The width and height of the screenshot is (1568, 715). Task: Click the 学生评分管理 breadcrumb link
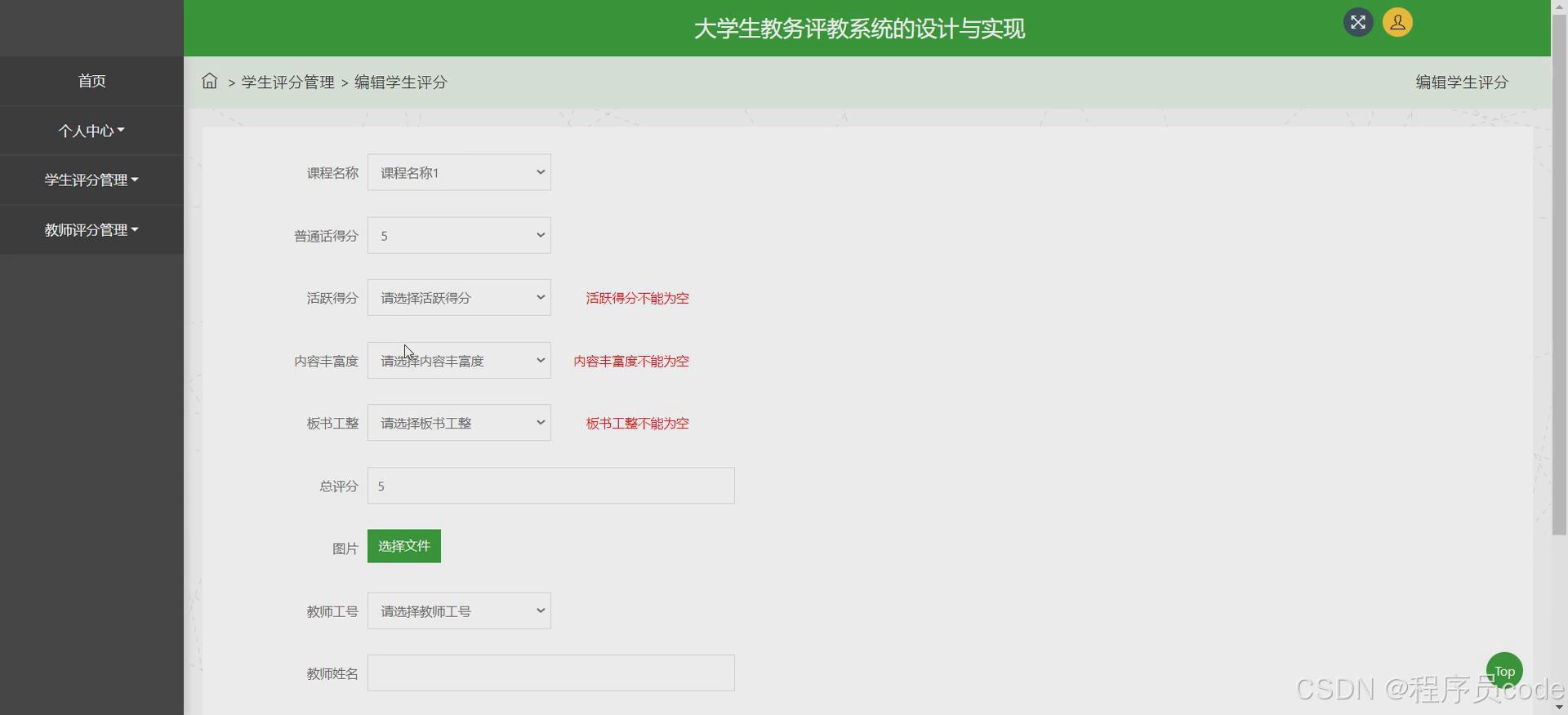pos(288,82)
